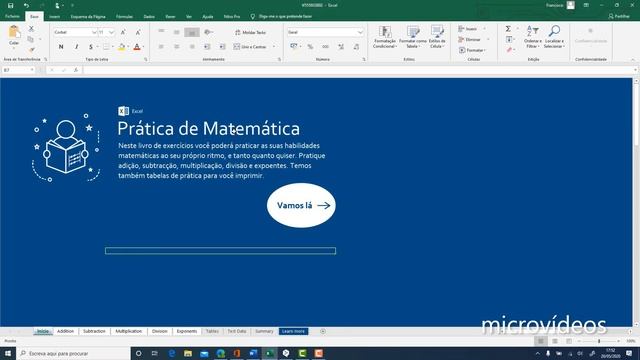Image resolution: width=640 pixels, height=360 pixels.
Task: Undo the last action
Action: tap(26, 5)
